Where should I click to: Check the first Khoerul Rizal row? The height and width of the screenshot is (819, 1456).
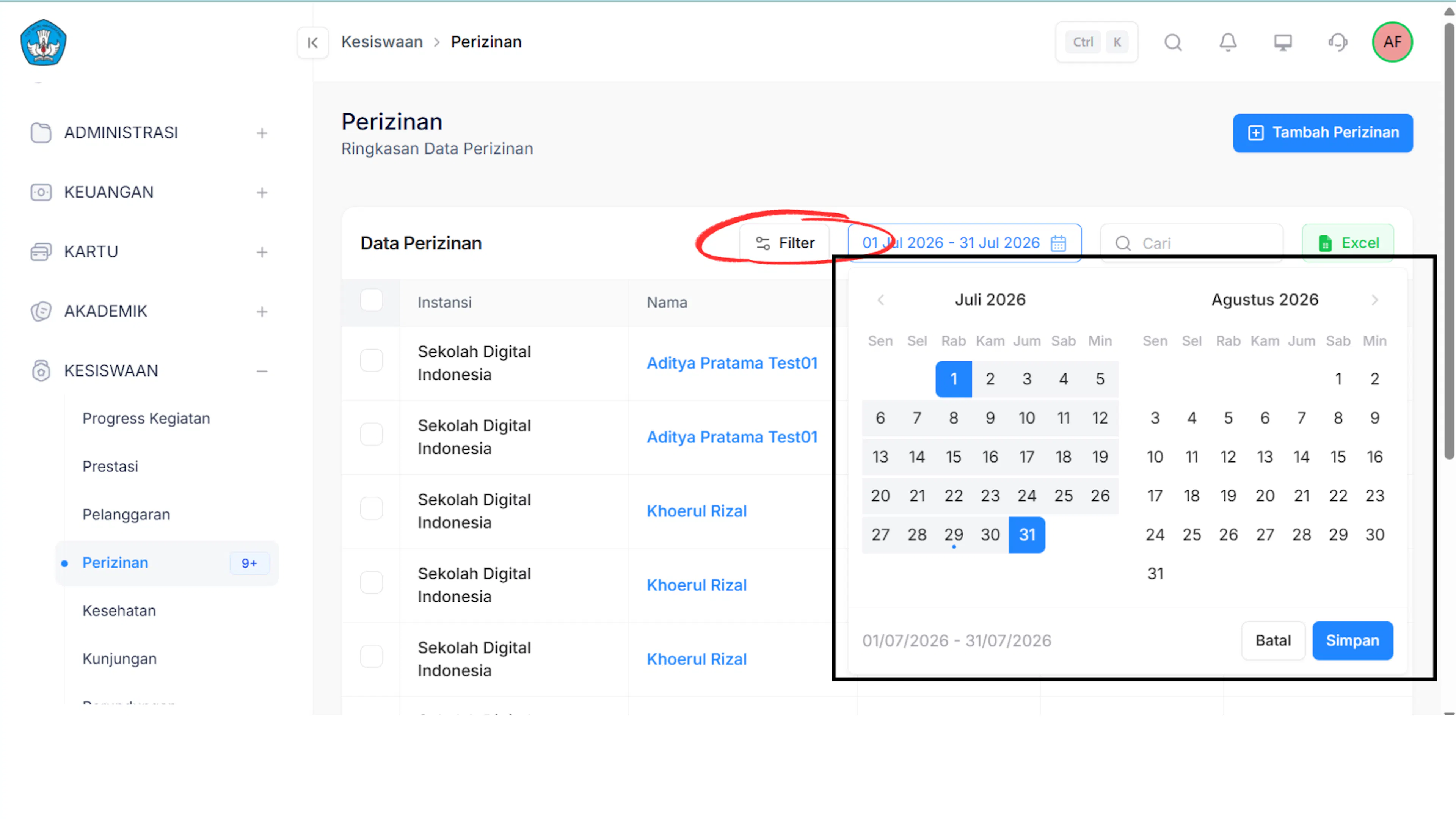(371, 508)
